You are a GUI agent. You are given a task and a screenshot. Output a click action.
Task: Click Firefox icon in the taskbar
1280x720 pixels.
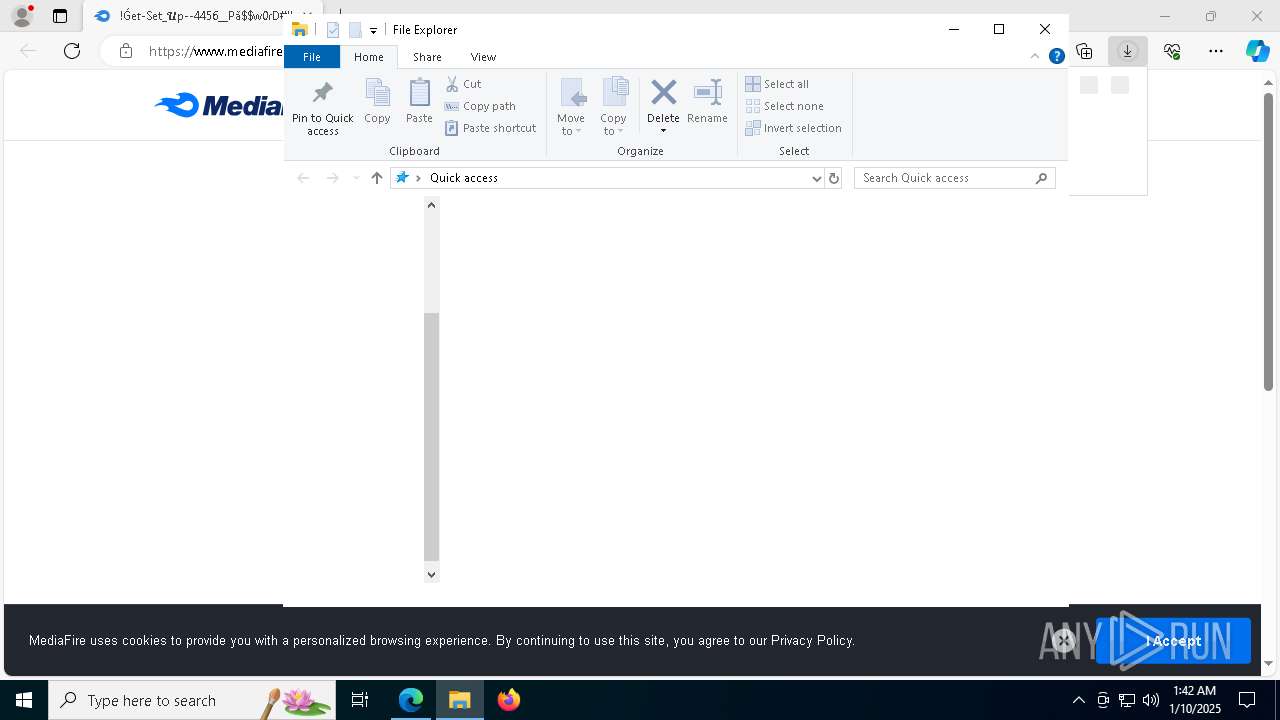coord(509,700)
